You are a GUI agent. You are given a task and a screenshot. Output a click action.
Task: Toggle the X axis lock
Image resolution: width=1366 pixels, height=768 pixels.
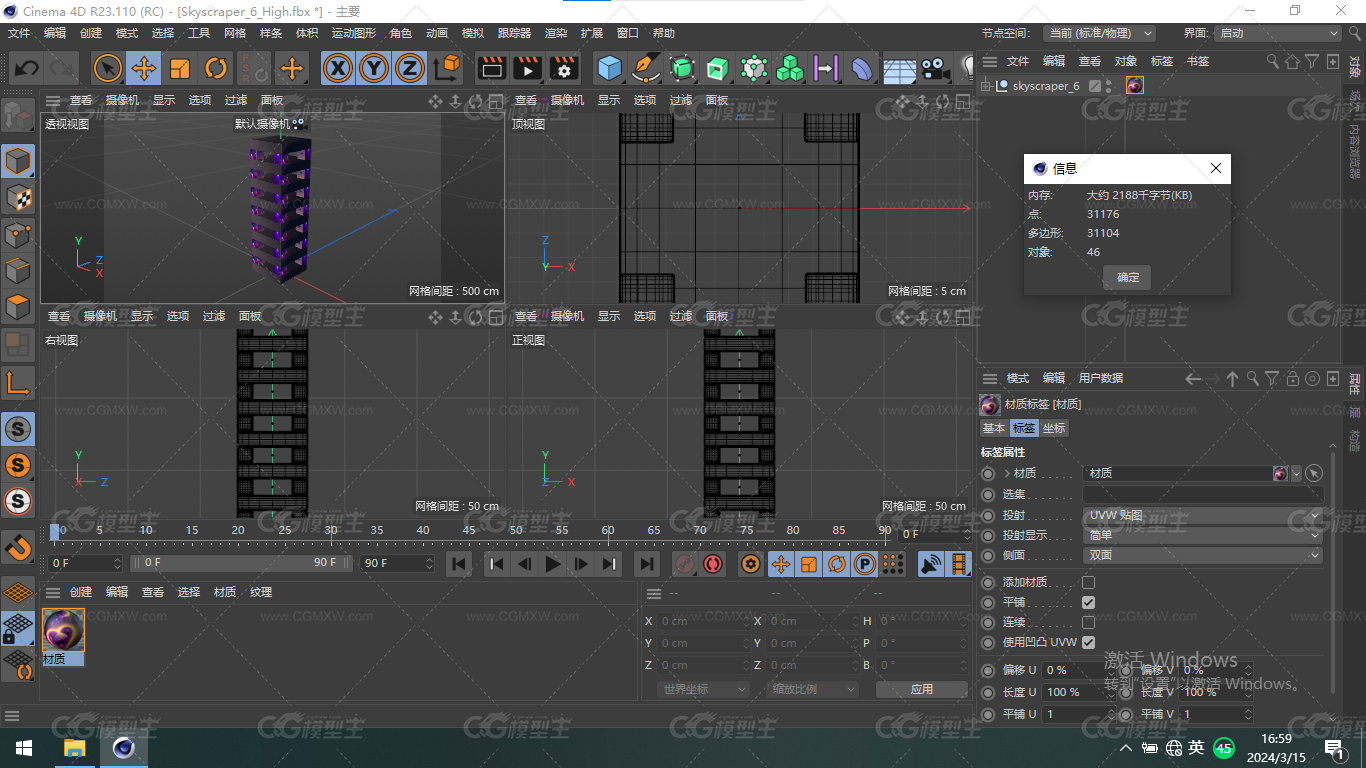click(340, 68)
